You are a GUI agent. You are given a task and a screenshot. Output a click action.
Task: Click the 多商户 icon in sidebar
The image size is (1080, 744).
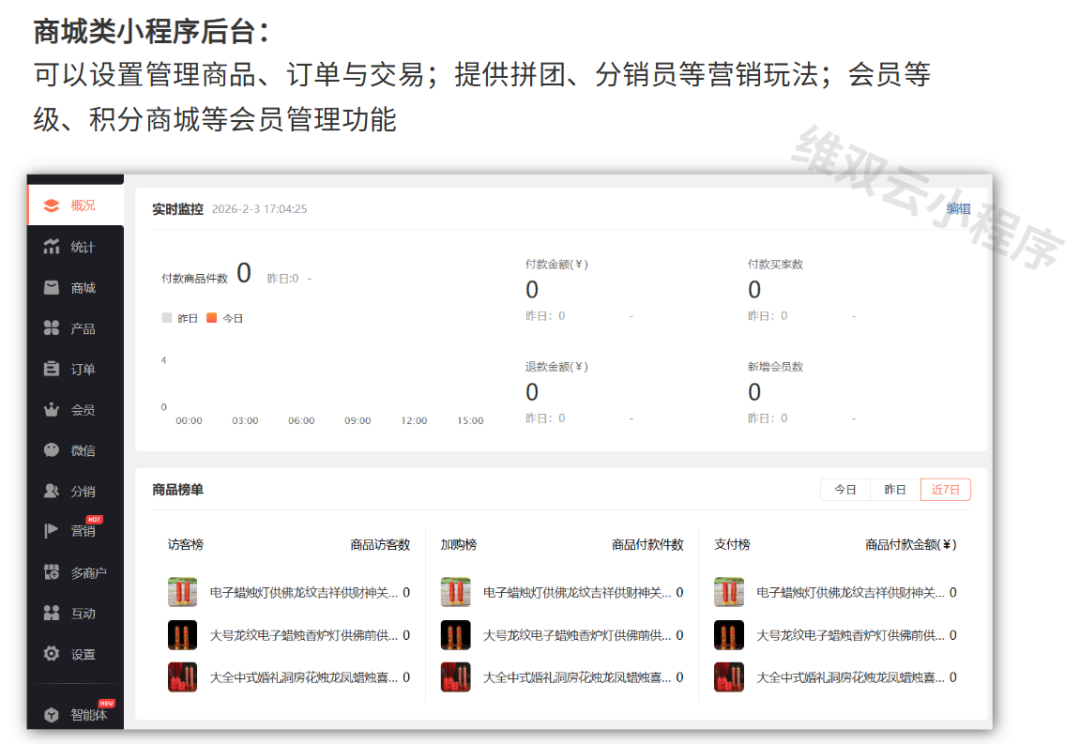pos(52,572)
